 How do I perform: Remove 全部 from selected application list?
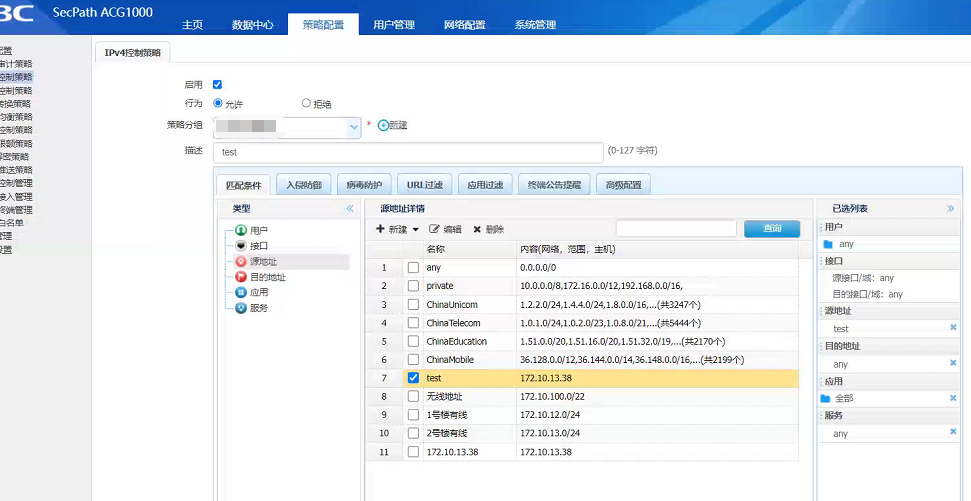953,398
